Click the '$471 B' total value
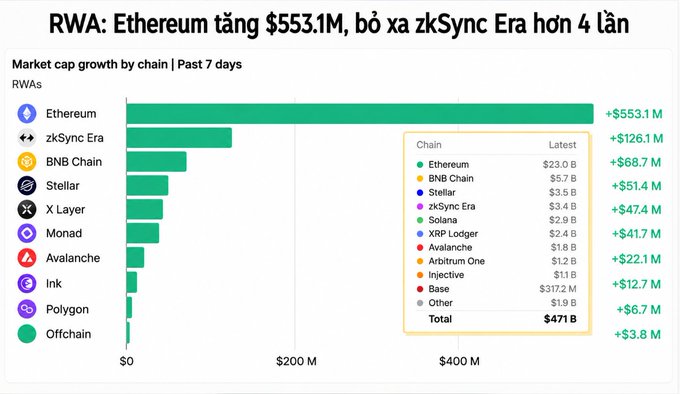Viewport: 680px width, 394px height. pyautogui.click(x=560, y=319)
